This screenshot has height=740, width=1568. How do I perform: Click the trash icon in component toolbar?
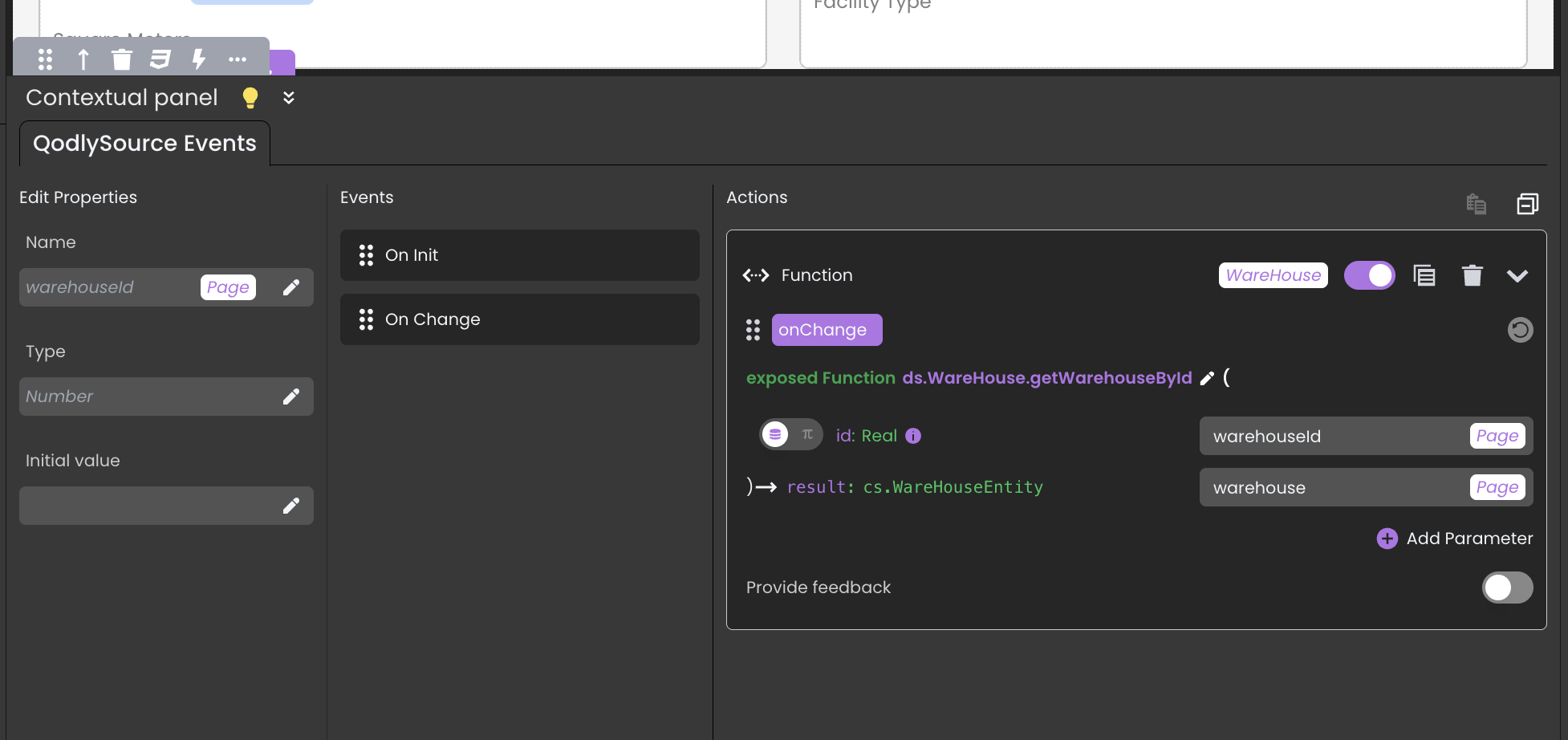click(121, 59)
